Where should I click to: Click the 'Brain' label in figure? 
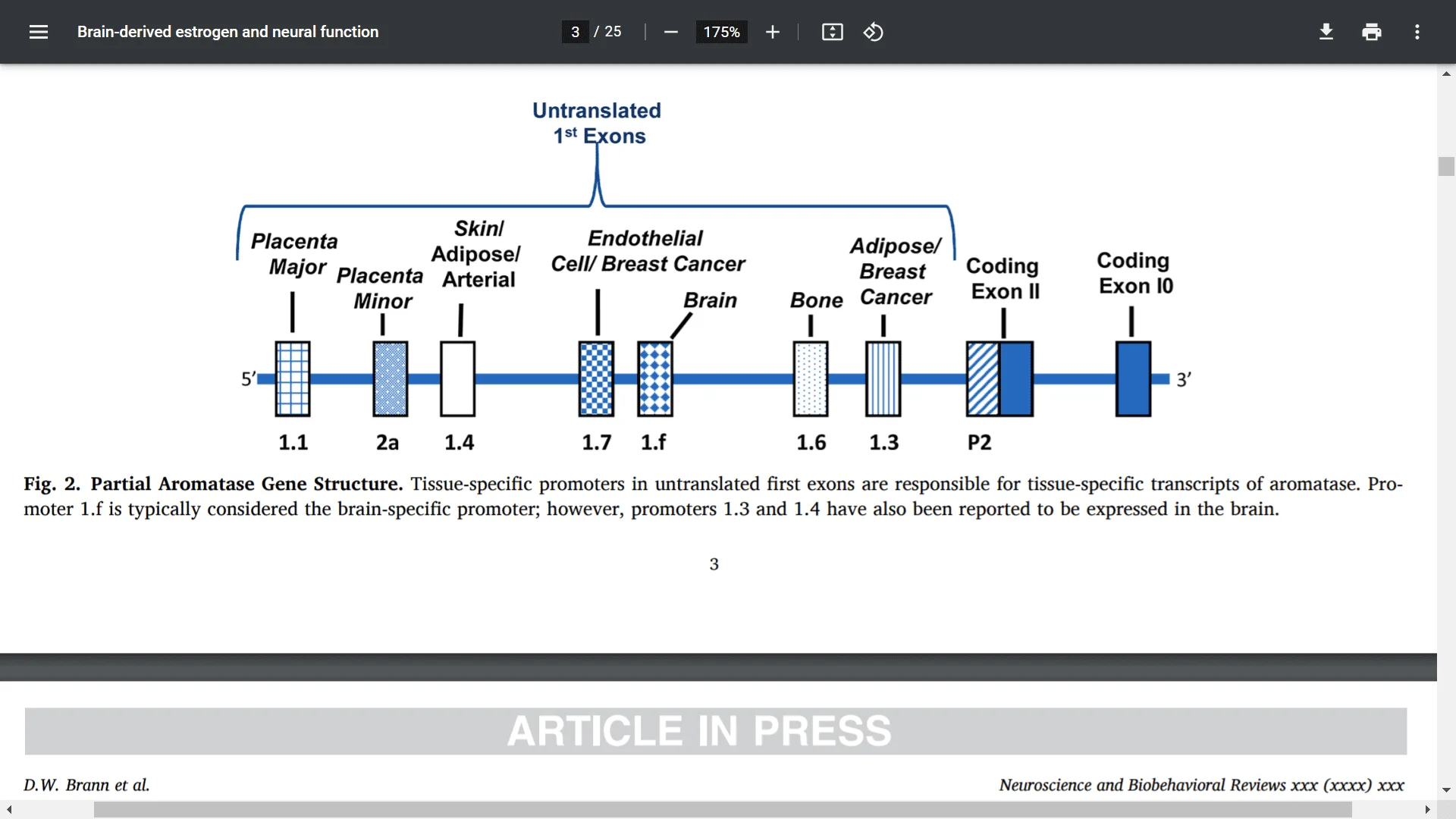pos(710,300)
